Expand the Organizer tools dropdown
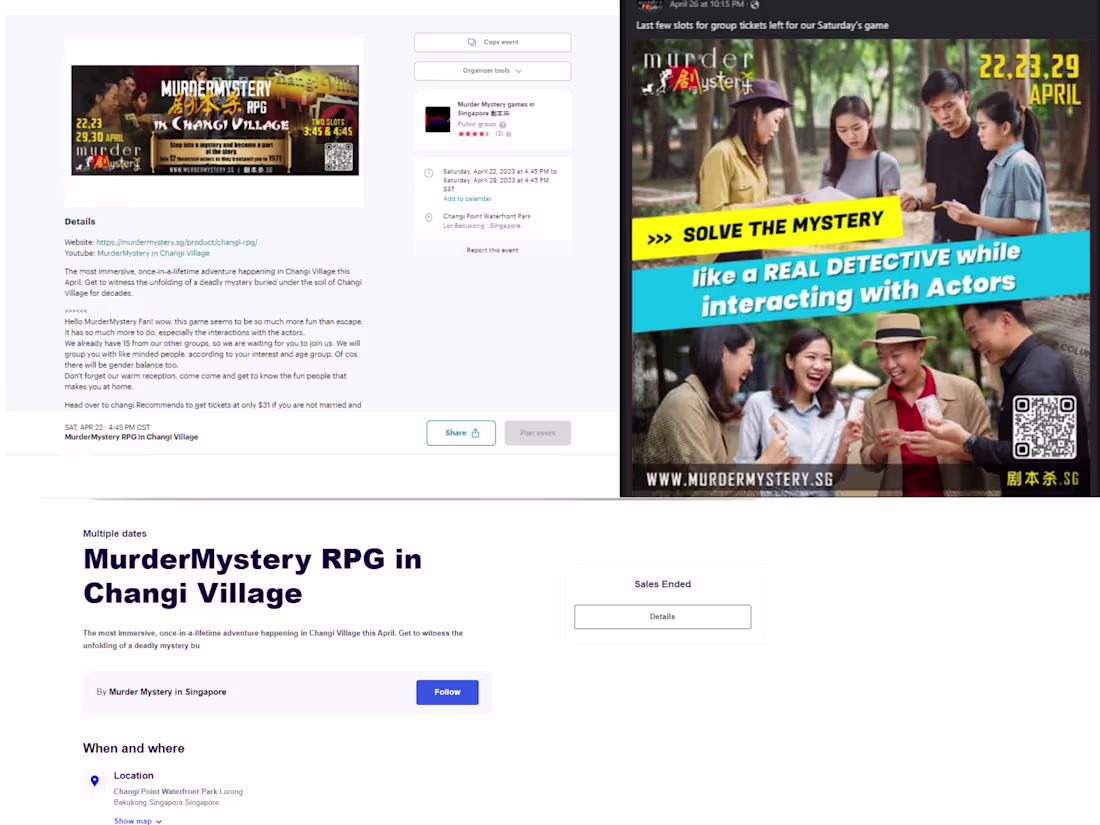Image resolution: width=1100 pixels, height=825 pixels. tap(492, 71)
